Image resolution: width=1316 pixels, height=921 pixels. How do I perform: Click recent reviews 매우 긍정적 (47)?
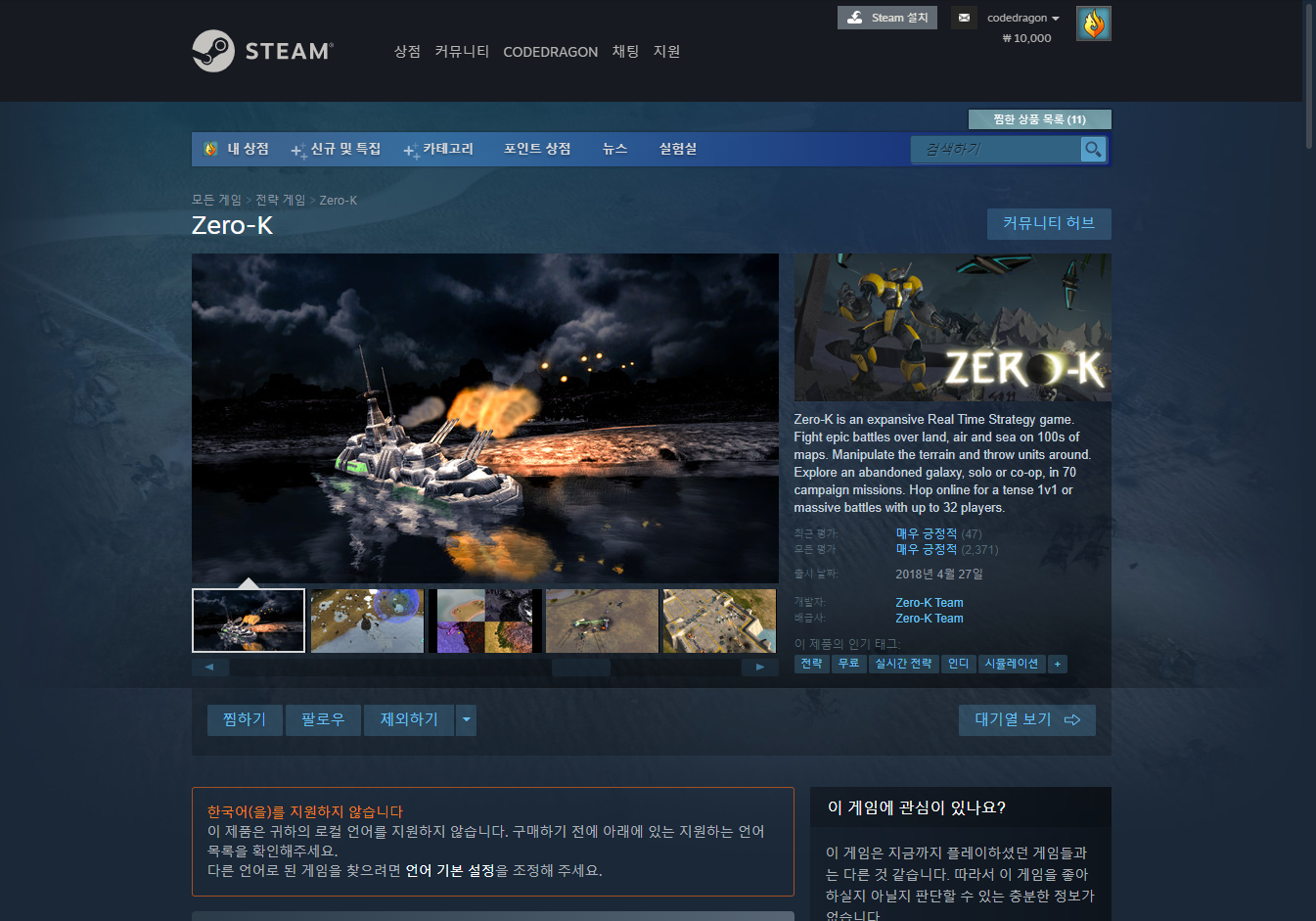938,533
